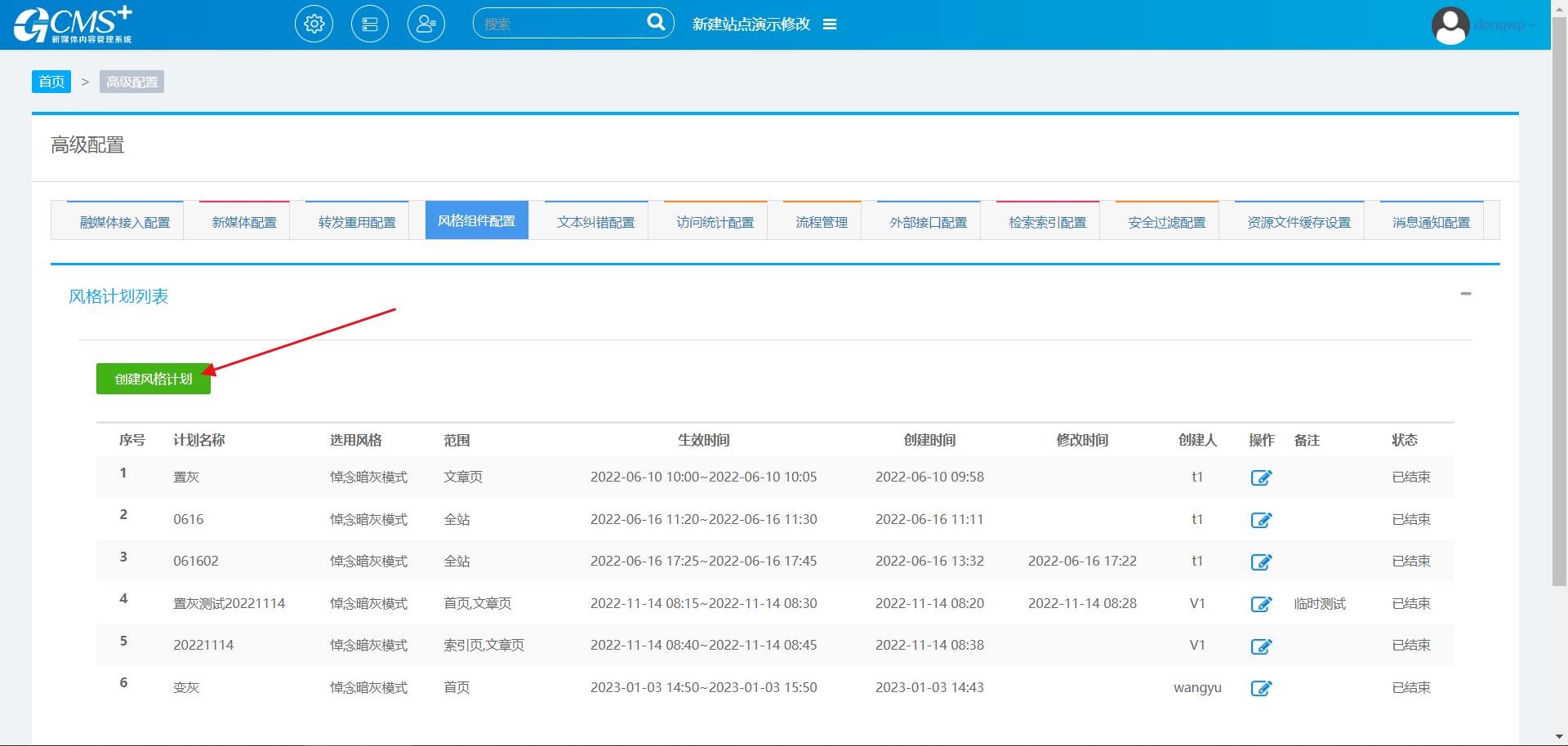Go to 首页 via breadcrumb
Screen dimensions: 1568x746
tap(51, 82)
